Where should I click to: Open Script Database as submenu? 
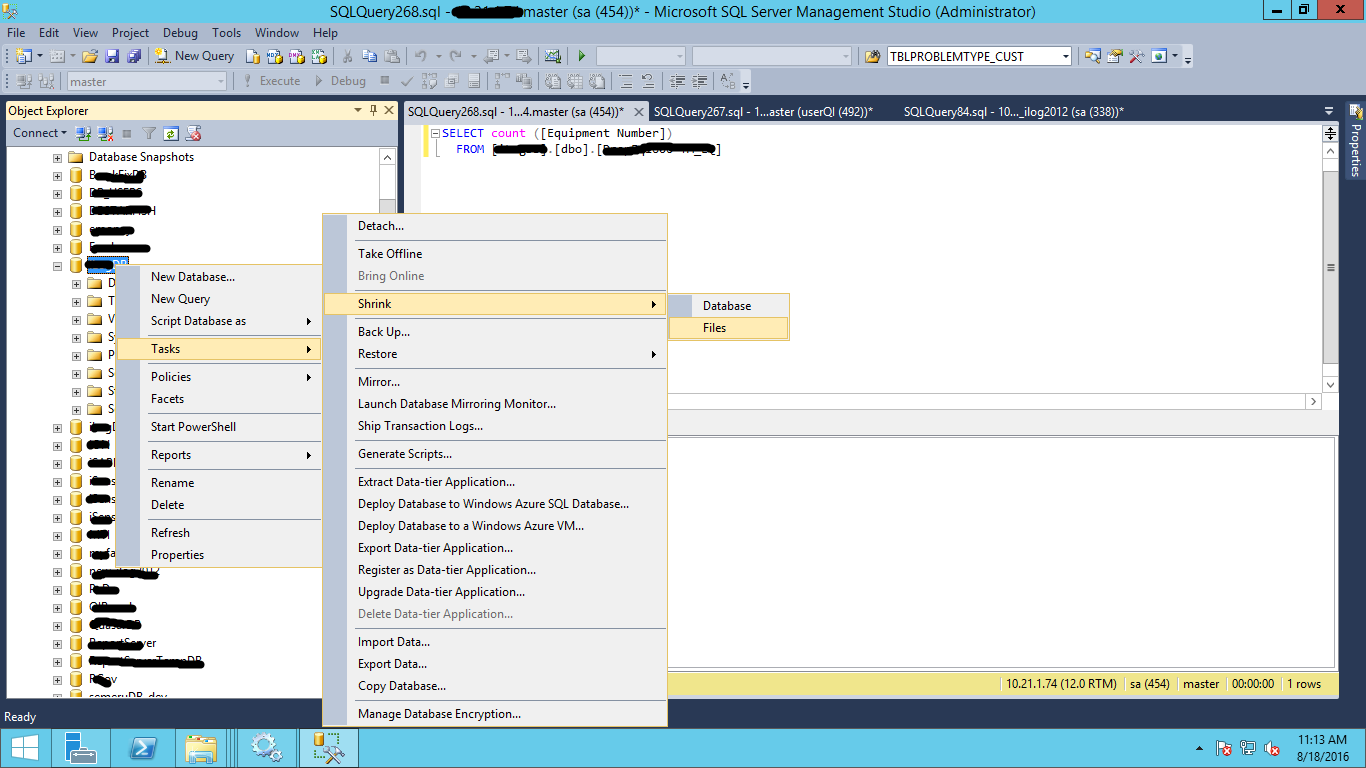pos(219,321)
